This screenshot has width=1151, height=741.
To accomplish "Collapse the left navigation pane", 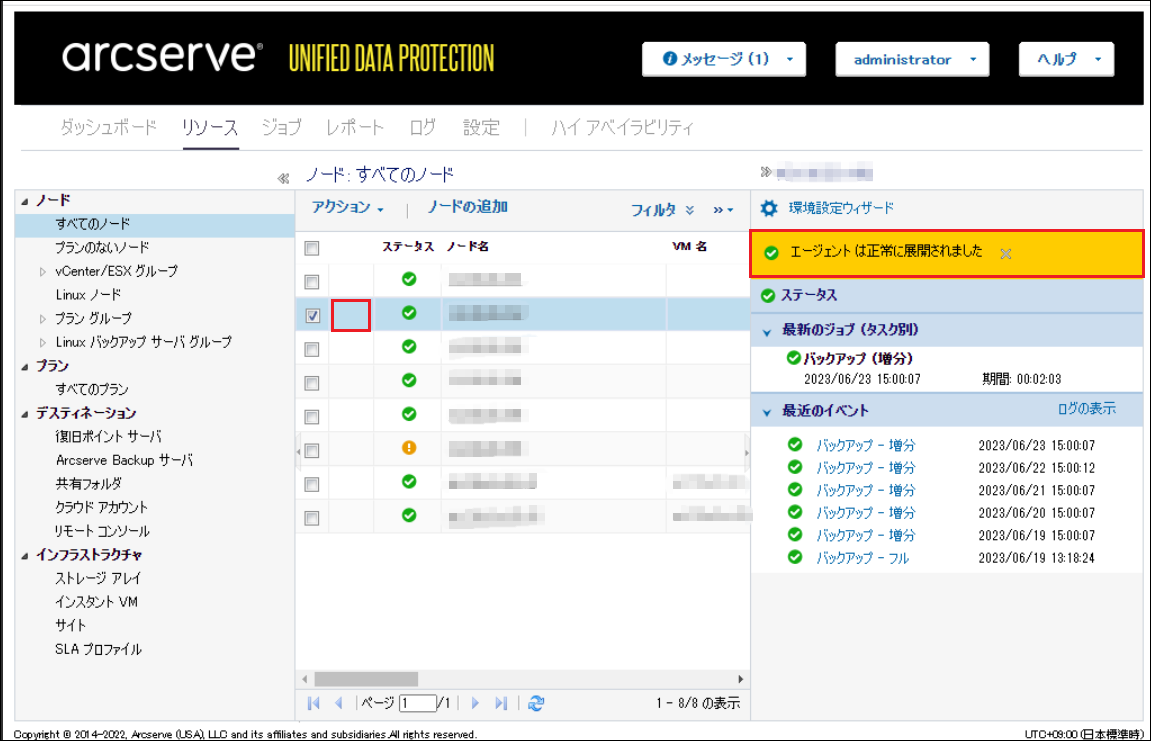I will [x=283, y=178].
